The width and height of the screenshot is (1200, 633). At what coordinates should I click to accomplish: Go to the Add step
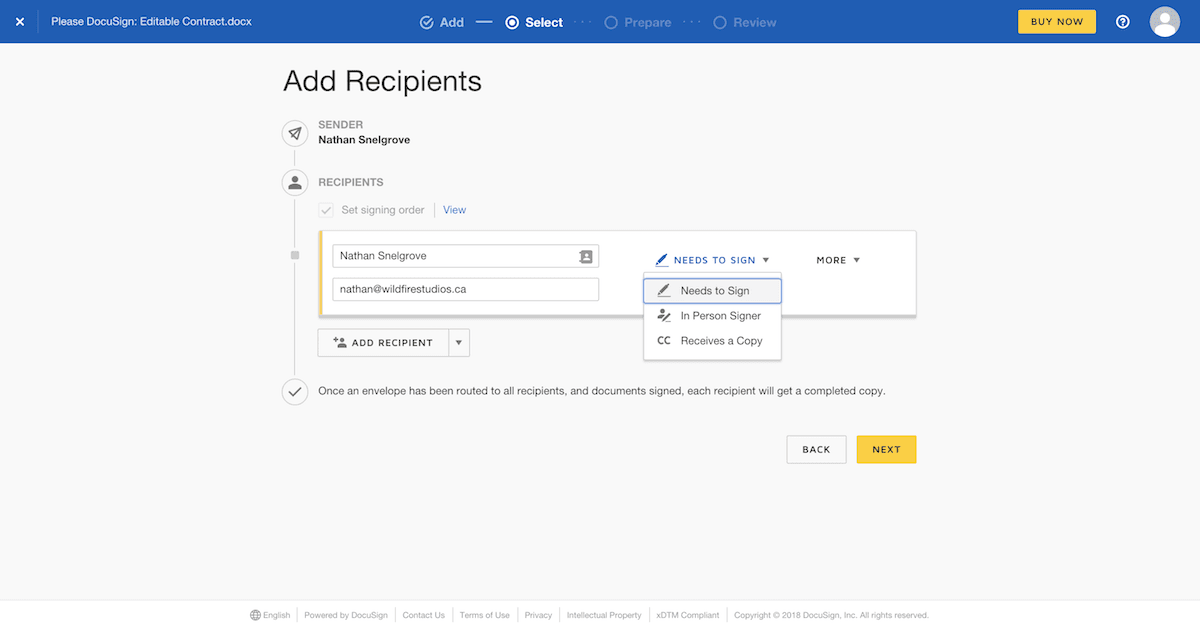tap(442, 22)
